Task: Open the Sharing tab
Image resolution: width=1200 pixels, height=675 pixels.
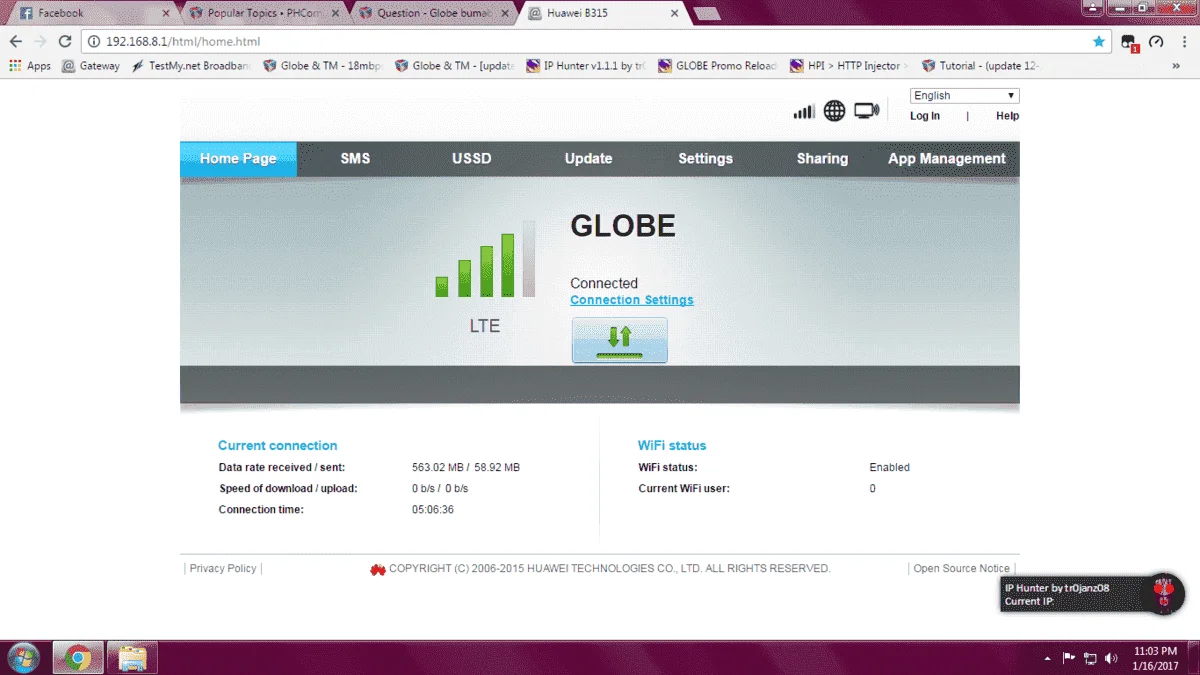Action: 822,158
